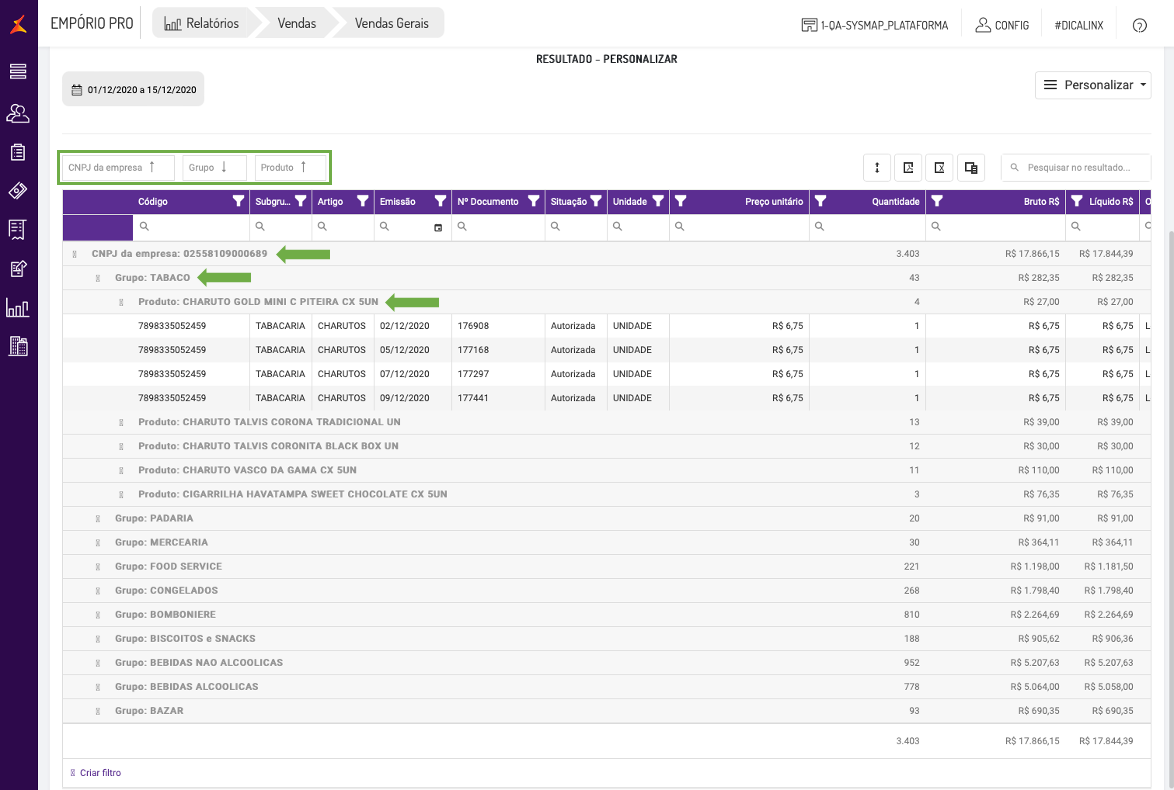Expand the Grupo MERCEARIA row
Screen dimensions: 1174x790
coord(97,542)
